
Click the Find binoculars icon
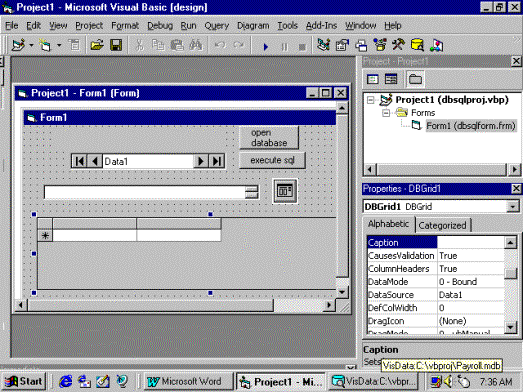click(196, 45)
